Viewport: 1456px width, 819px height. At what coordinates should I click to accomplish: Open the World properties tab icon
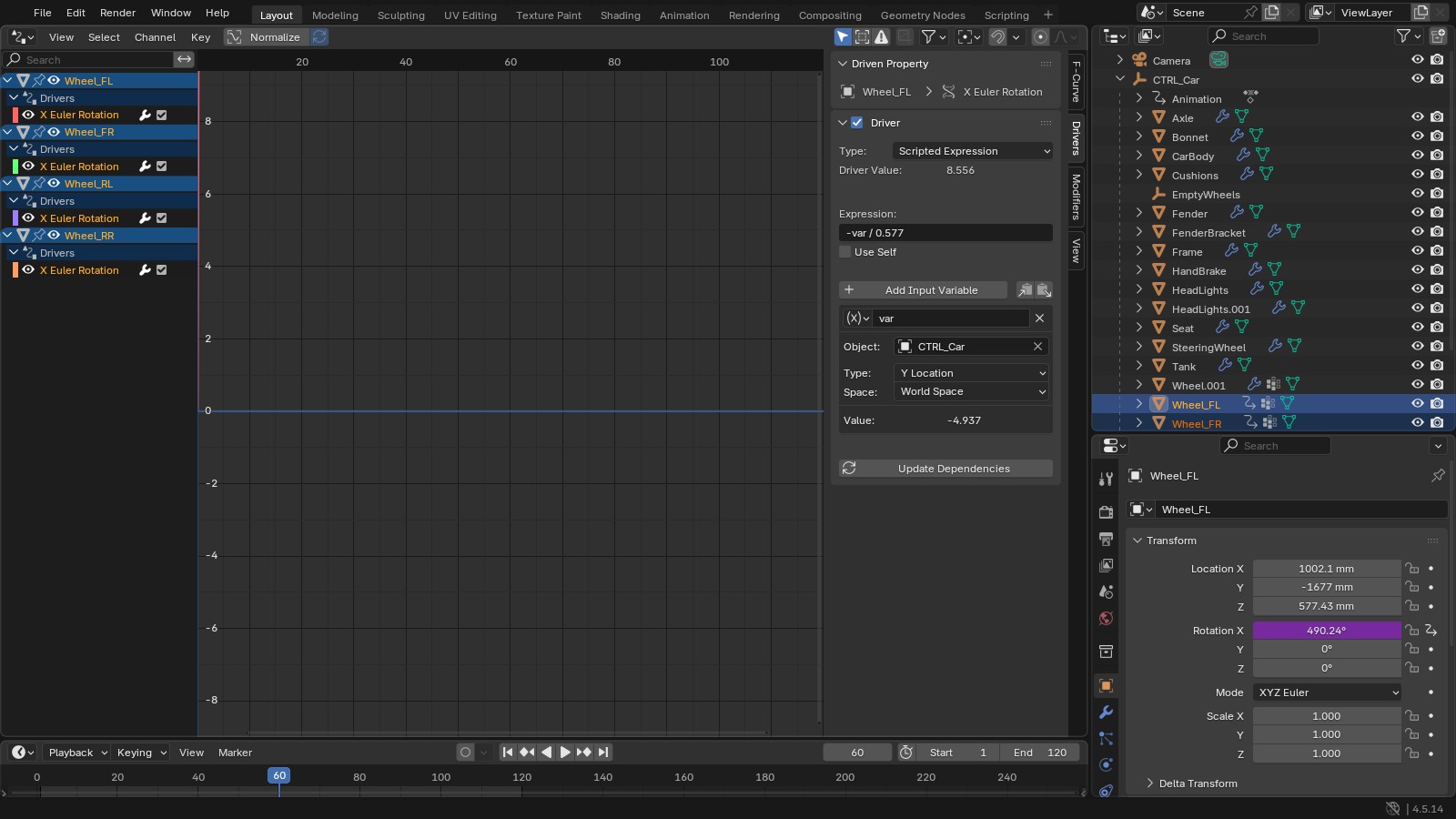[1106, 619]
